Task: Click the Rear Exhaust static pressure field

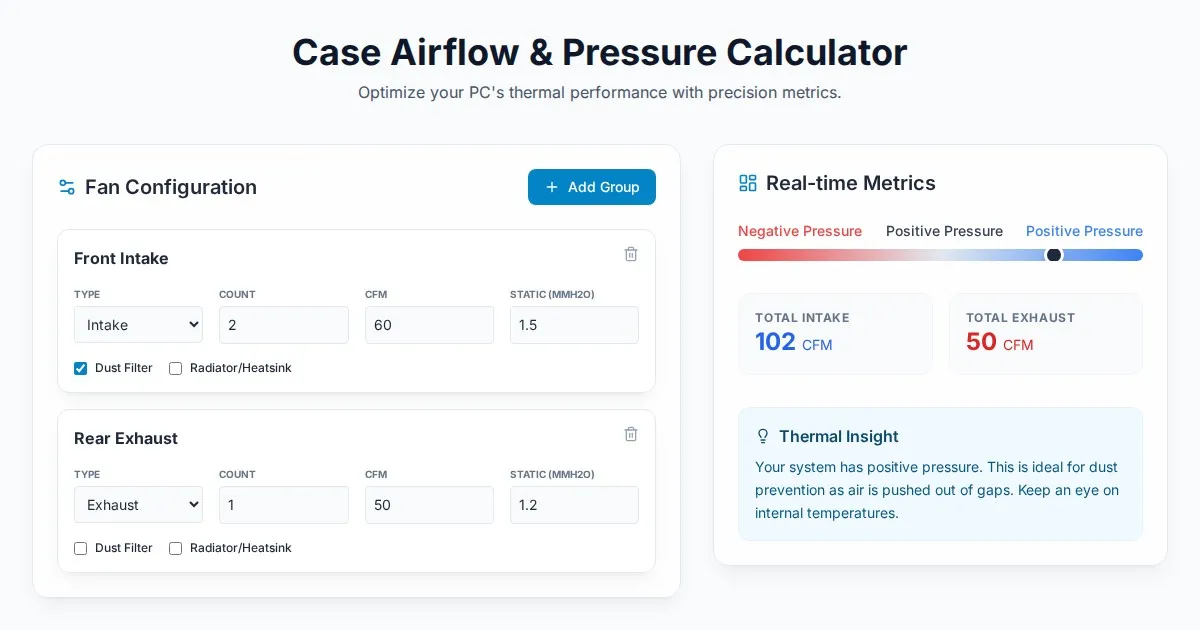Action: click(574, 505)
